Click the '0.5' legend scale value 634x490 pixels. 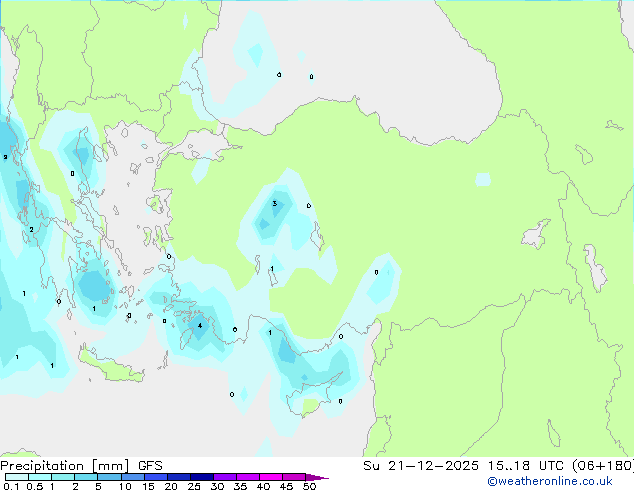(x=35, y=486)
